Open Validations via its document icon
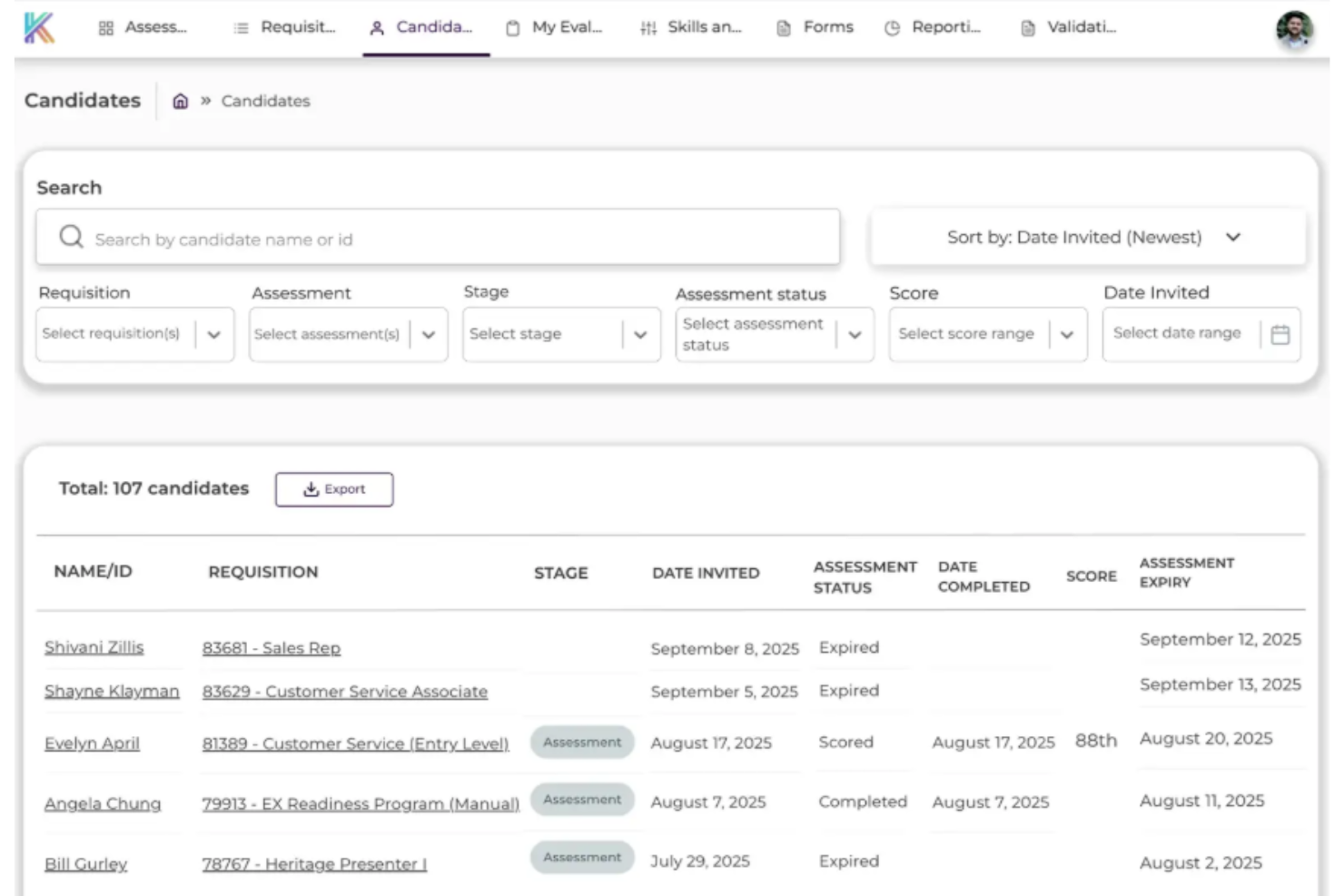 tap(1027, 26)
